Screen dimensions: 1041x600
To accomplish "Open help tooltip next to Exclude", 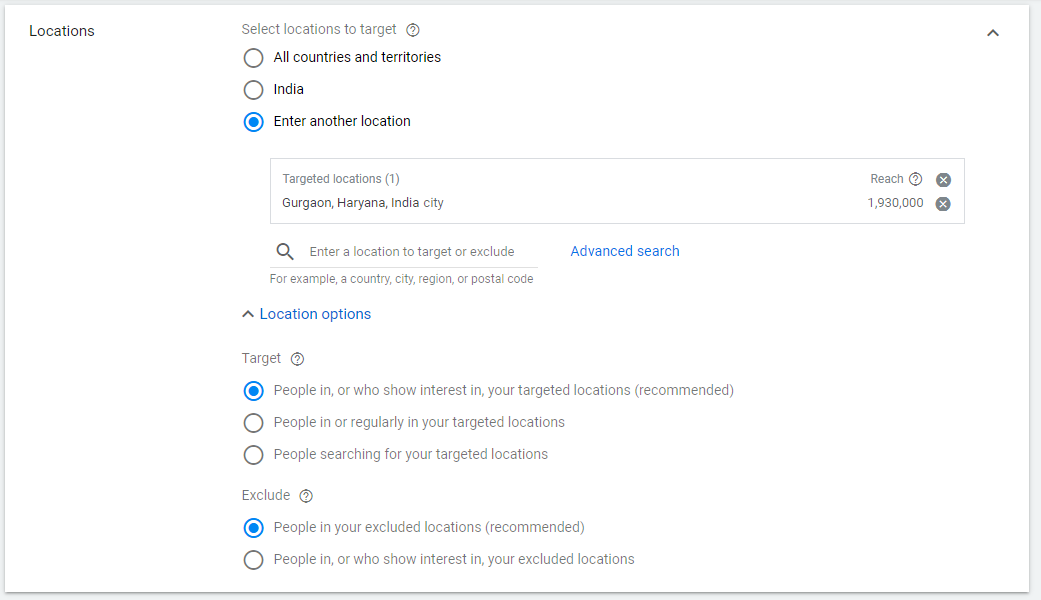I will click(306, 496).
